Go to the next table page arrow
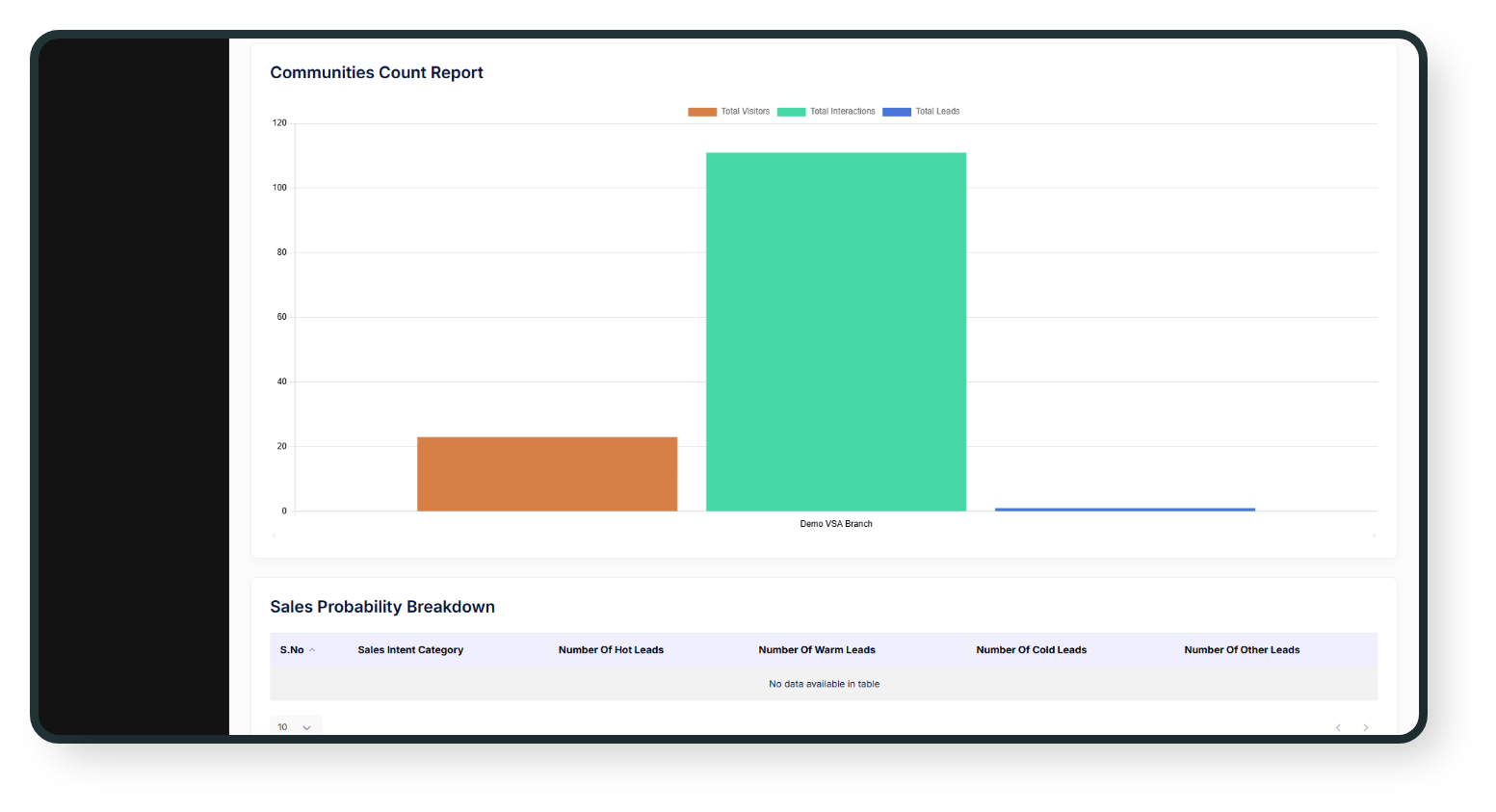Viewport: 1496px width, 812px height. click(x=1365, y=727)
